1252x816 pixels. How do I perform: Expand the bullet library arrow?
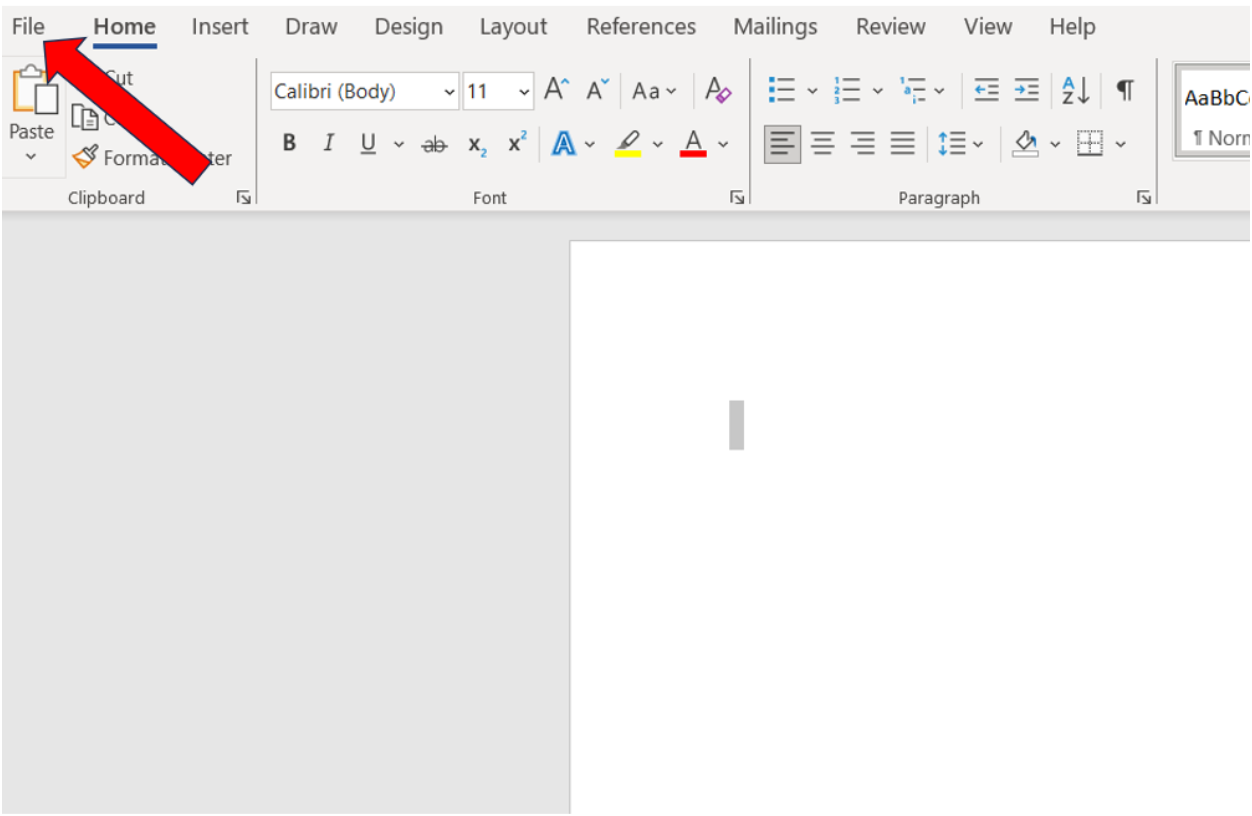[x=812, y=91]
